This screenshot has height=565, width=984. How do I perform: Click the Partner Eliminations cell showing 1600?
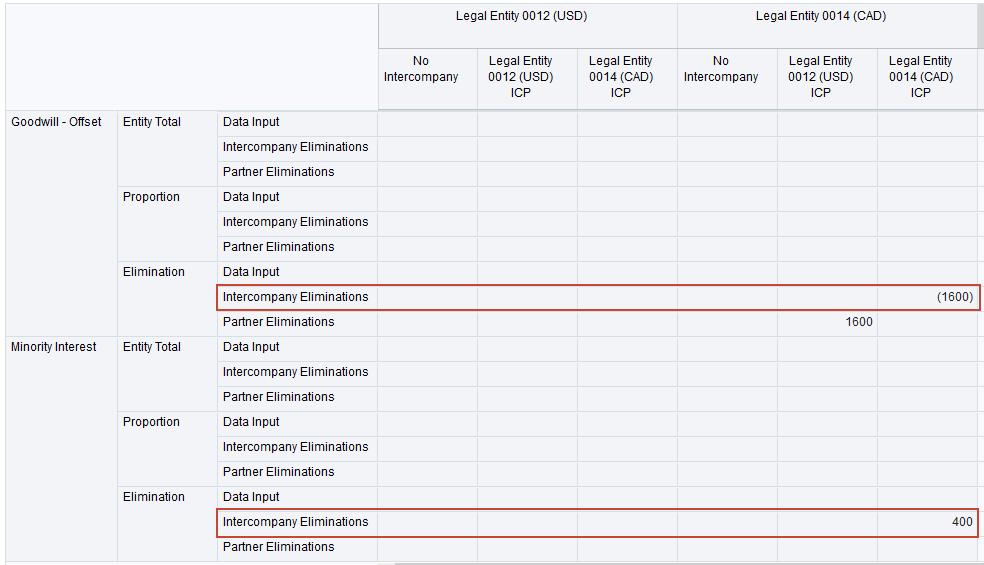click(827, 322)
